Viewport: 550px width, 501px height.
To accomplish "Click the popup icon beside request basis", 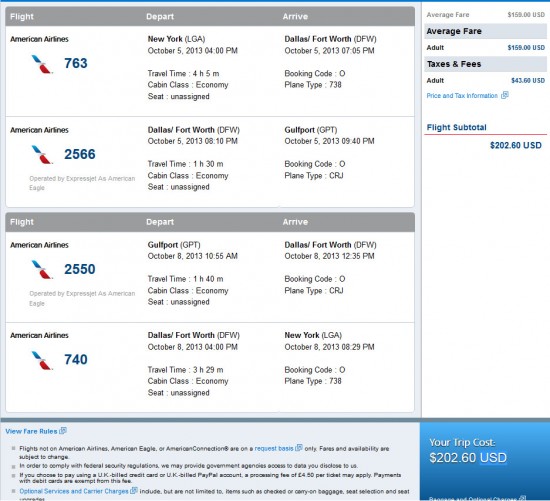I will click(299, 448).
